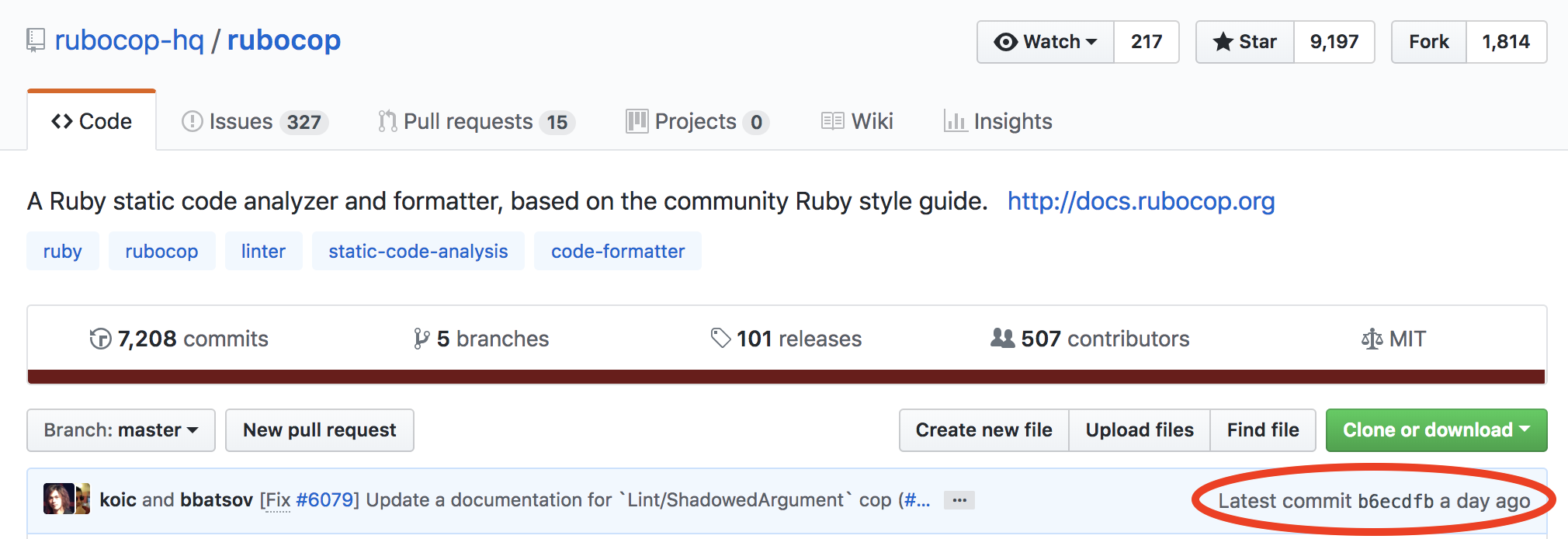
Task: Click Upload files
Action: click(x=1140, y=430)
